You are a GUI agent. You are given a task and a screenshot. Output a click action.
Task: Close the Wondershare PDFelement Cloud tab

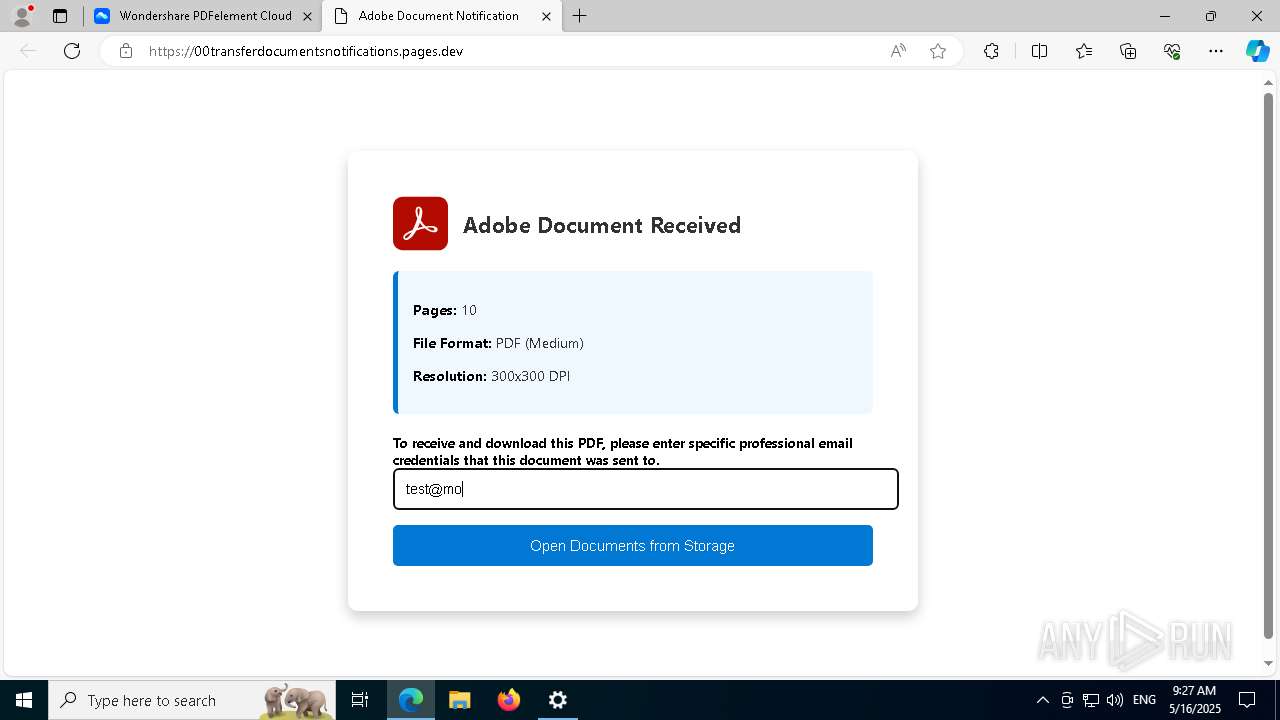[x=307, y=16]
